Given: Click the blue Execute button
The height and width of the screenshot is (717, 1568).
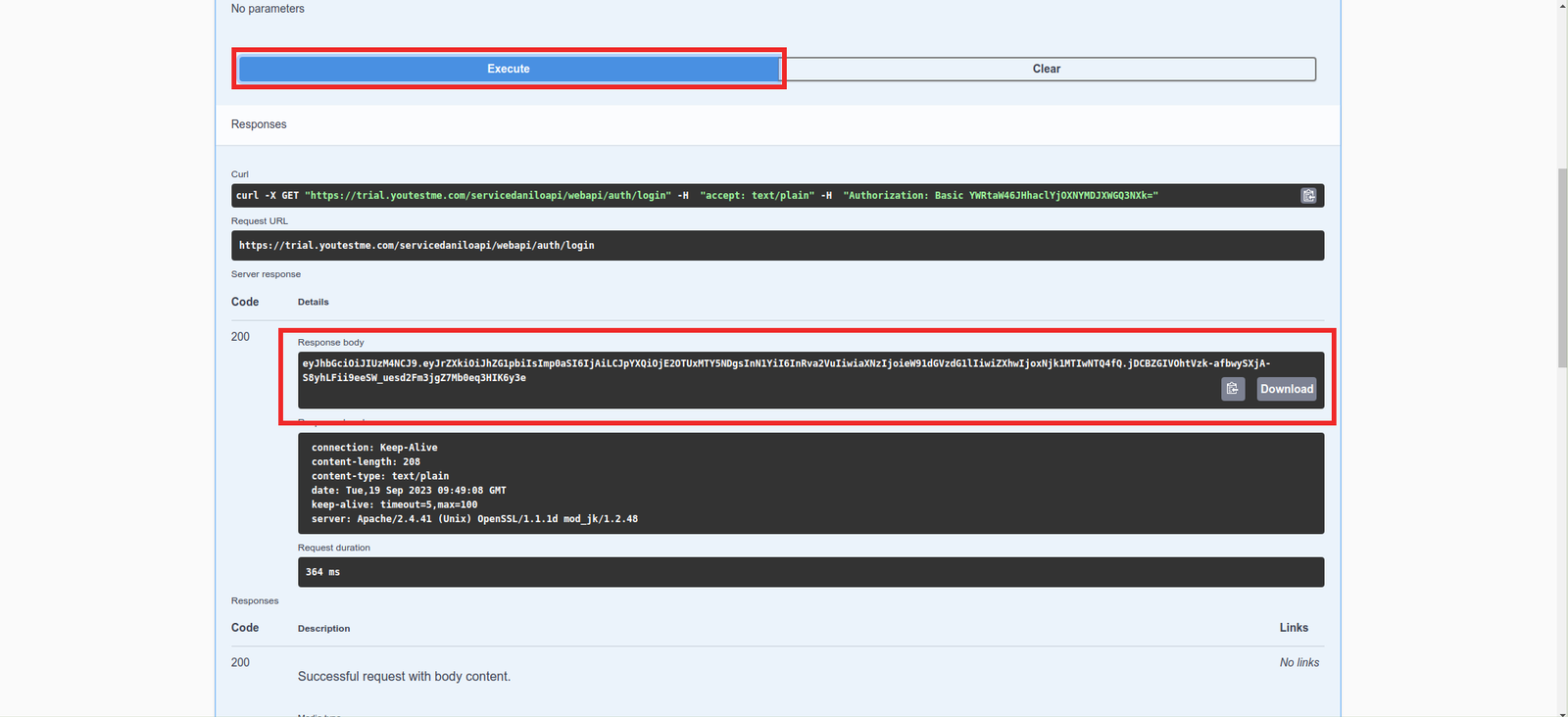Looking at the screenshot, I should (x=509, y=69).
